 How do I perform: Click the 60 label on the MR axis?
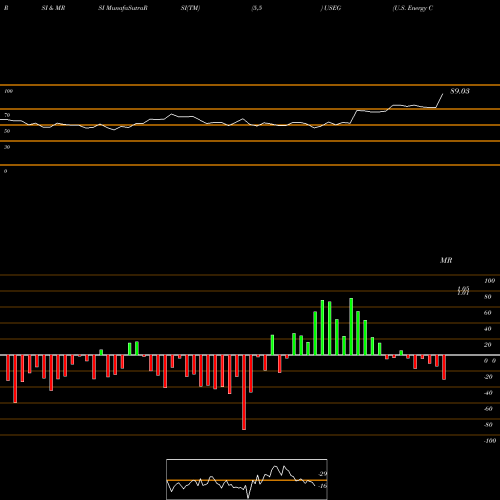(x=488, y=313)
